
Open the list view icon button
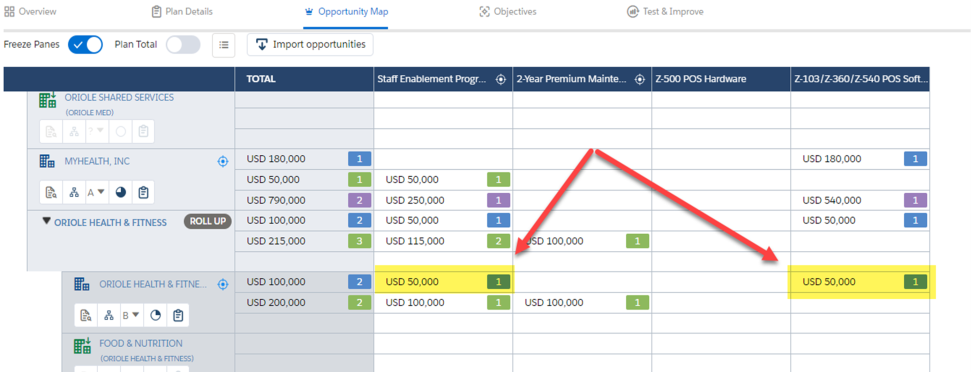click(x=224, y=45)
